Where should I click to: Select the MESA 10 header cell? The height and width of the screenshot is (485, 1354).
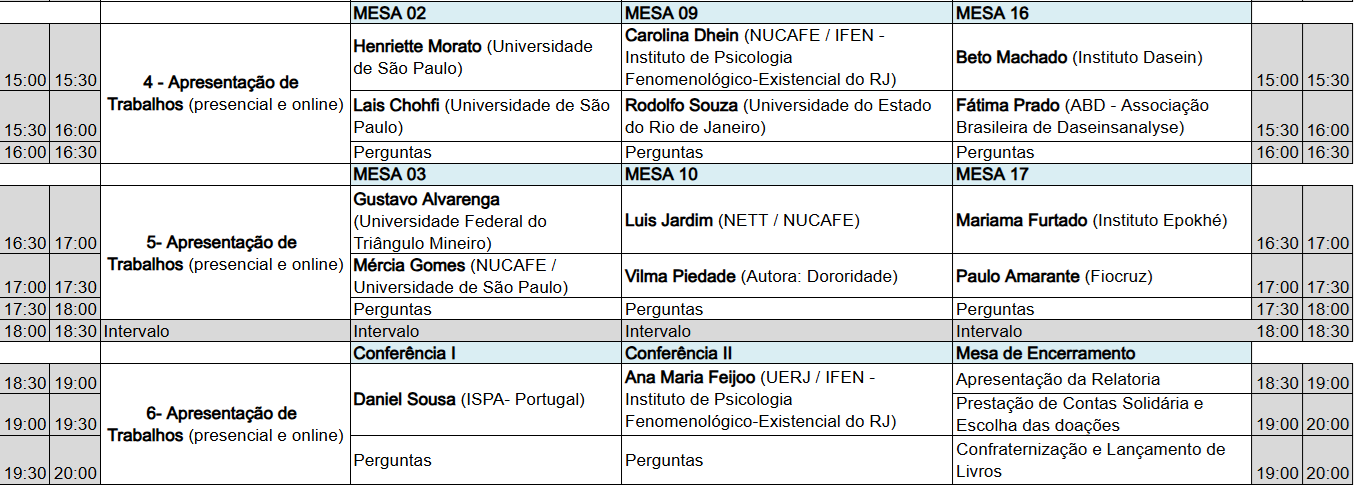tap(786, 174)
